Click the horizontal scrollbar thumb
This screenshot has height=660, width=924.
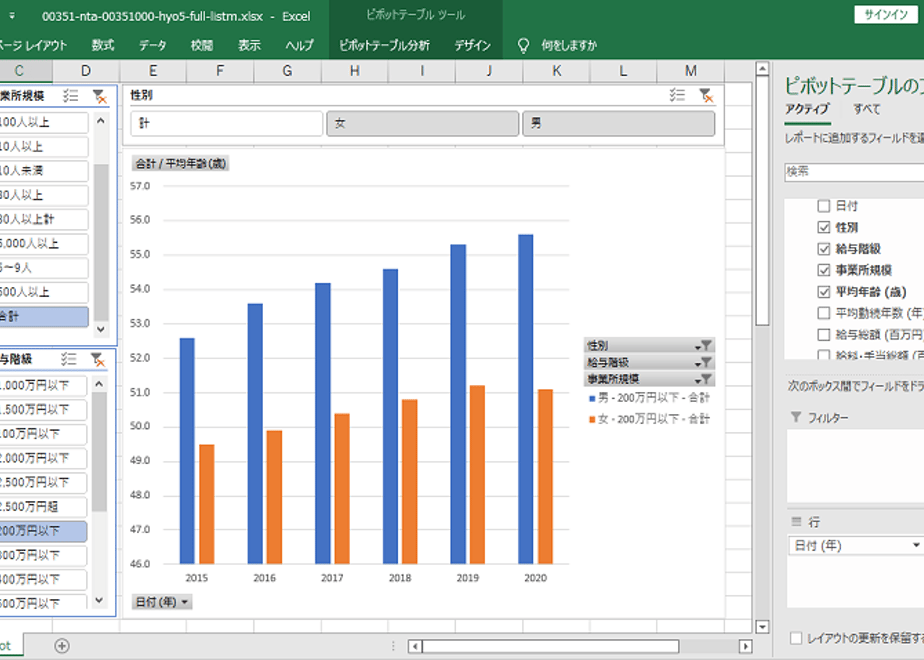(x=550, y=646)
